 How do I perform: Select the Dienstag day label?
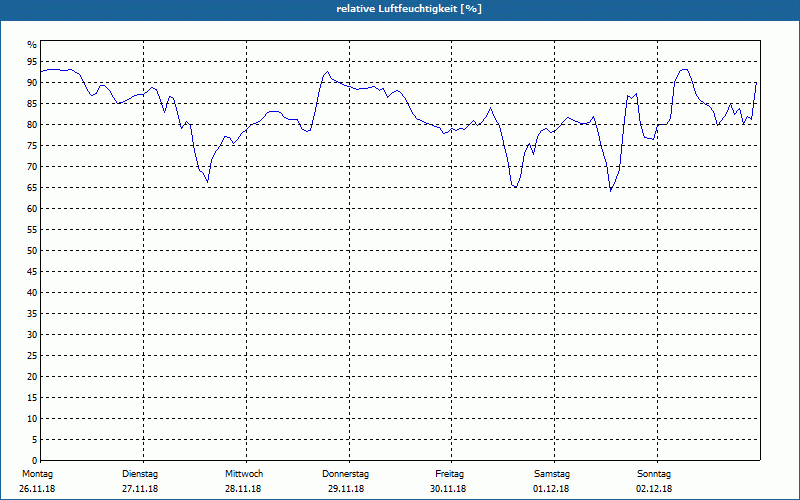[x=140, y=474]
